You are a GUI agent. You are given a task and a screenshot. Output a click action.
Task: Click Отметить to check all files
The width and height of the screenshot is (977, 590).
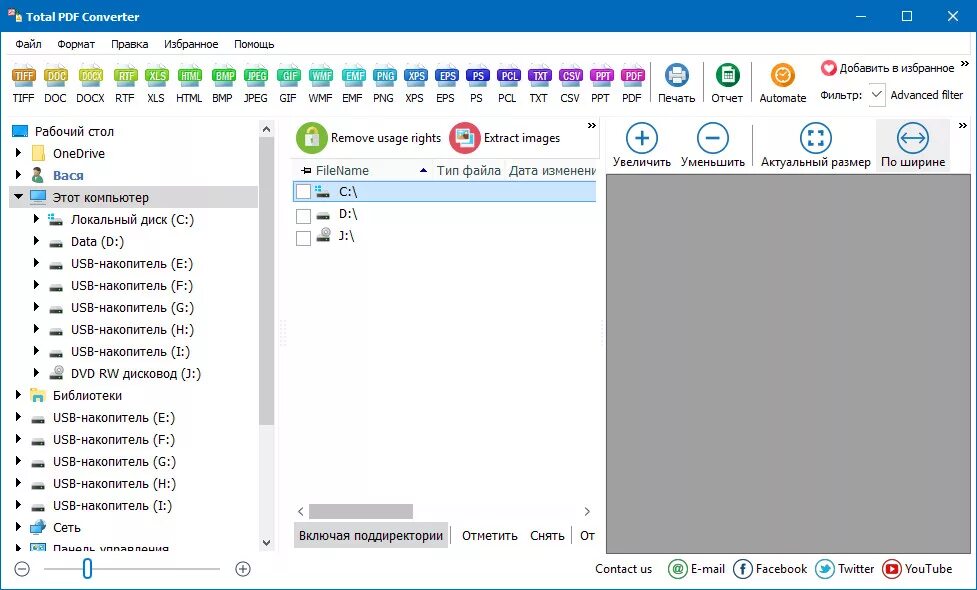coord(490,535)
